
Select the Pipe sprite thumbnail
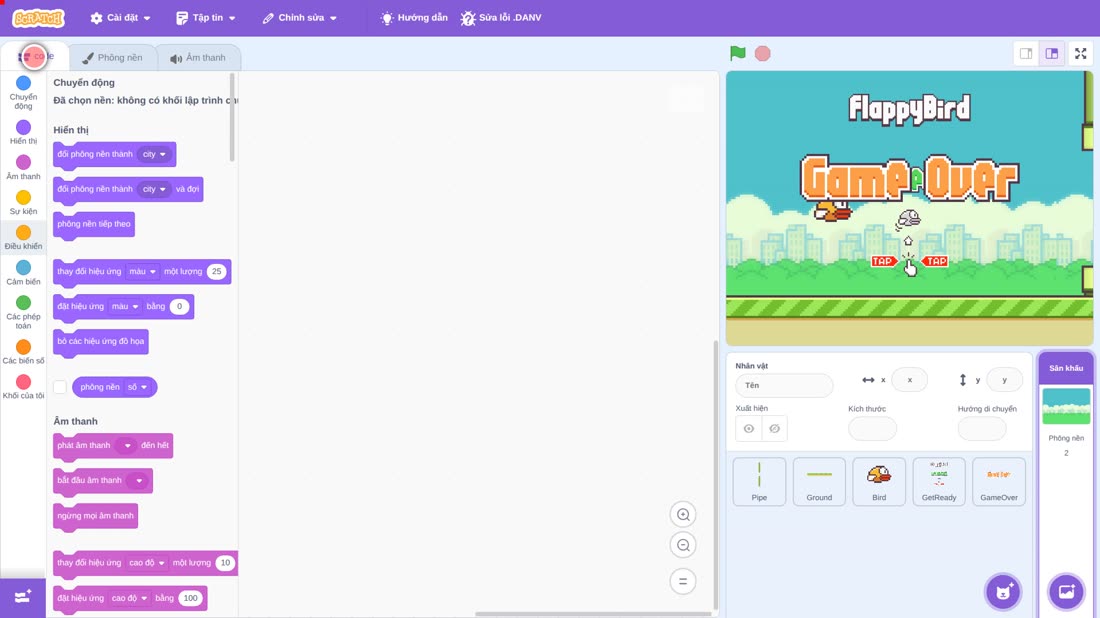tap(759, 481)
